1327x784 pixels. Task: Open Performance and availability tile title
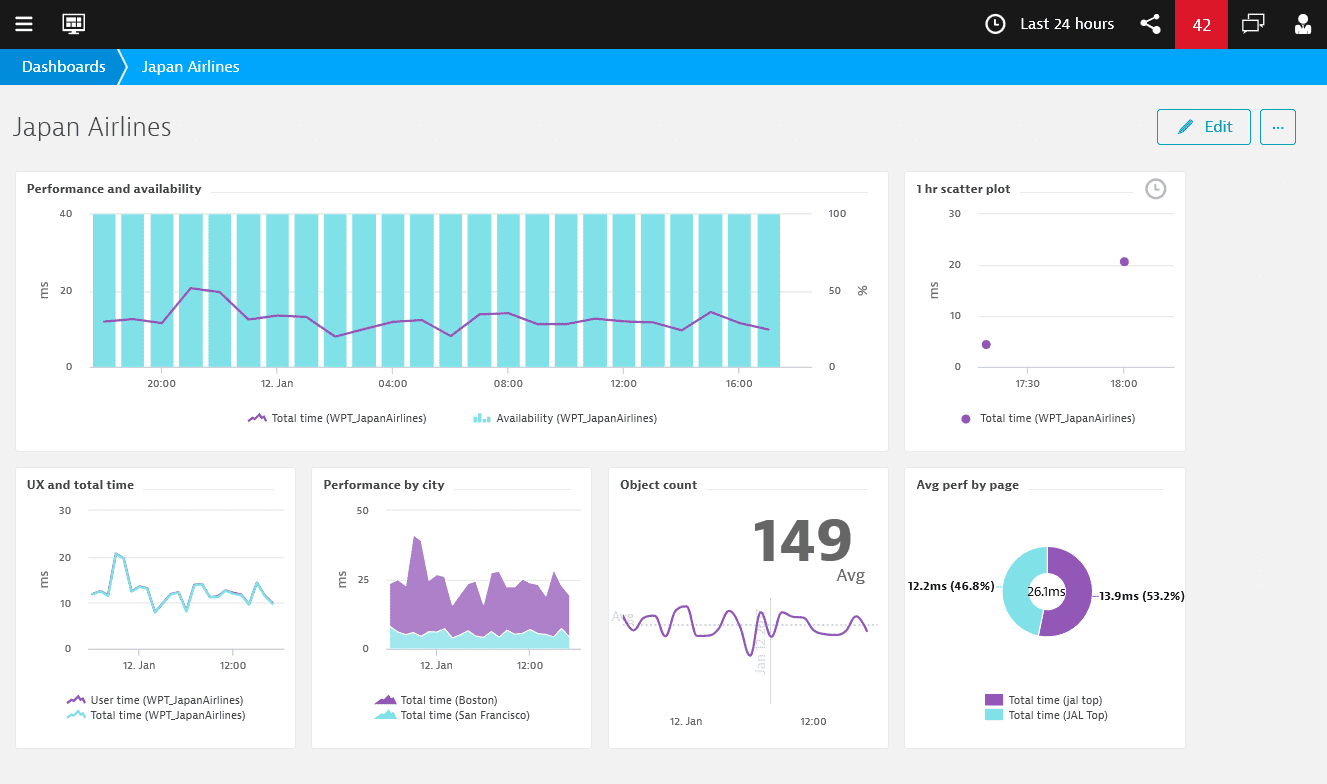tap(114, 189)
